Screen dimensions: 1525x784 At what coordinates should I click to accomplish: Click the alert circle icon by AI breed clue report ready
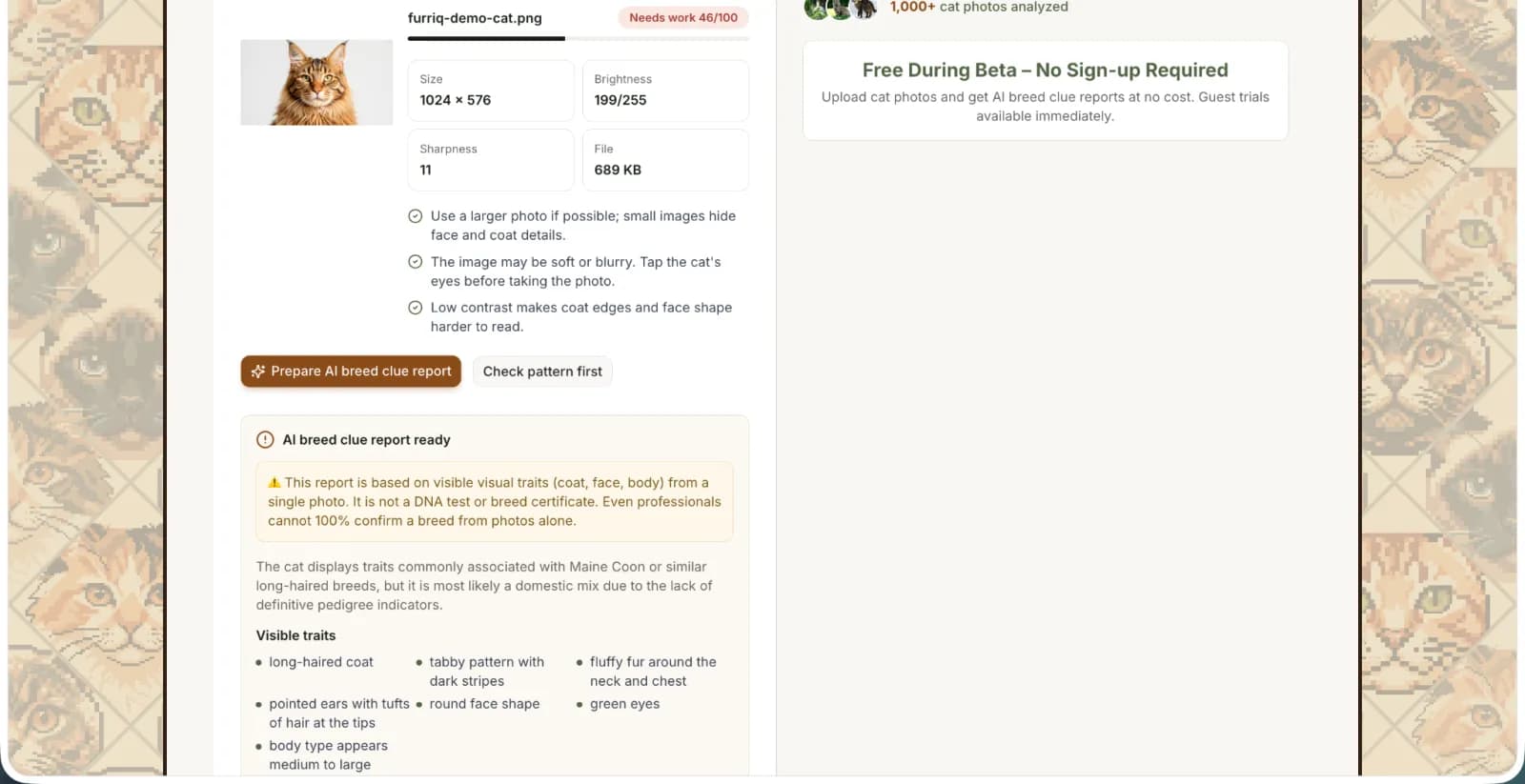[x=265, y=440]
